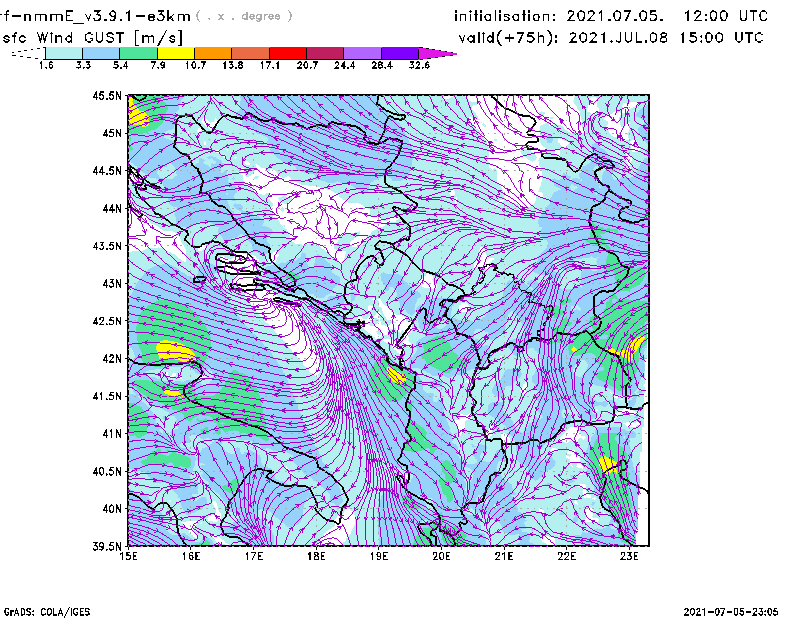Click the 19E longitude label
800x618 pixels.
(x=379, y=556)
